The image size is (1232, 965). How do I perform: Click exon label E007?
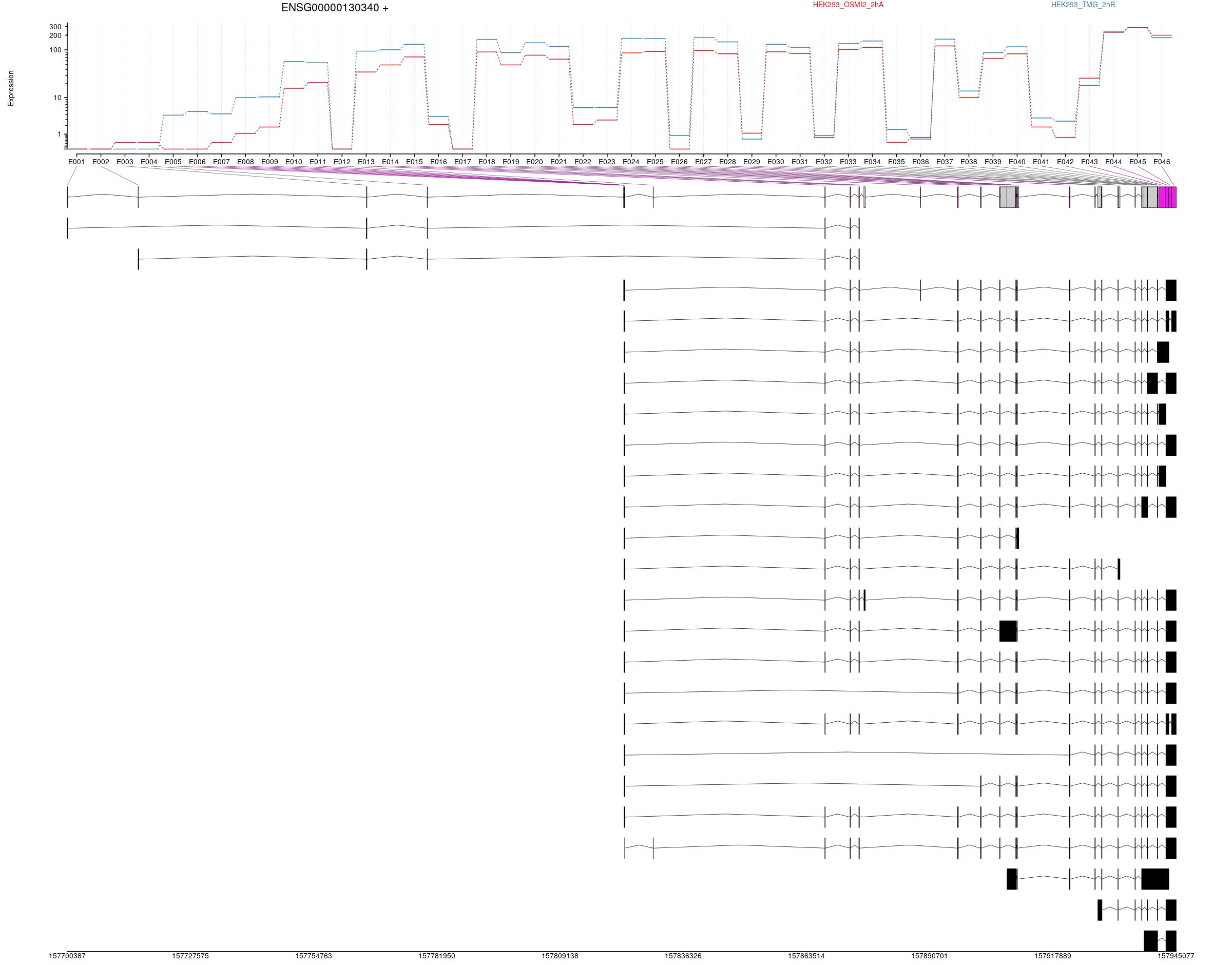[221, 162]
